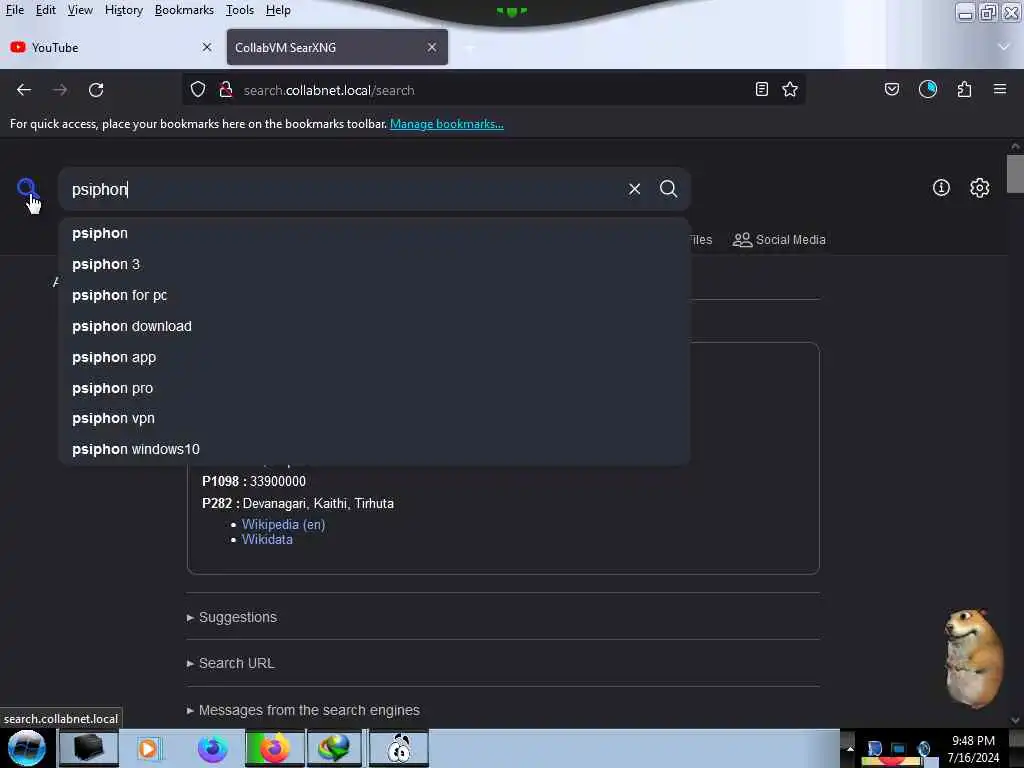Clear the search box with X icon
Screen dimensions: 1024x768
[x=634, y=189]
